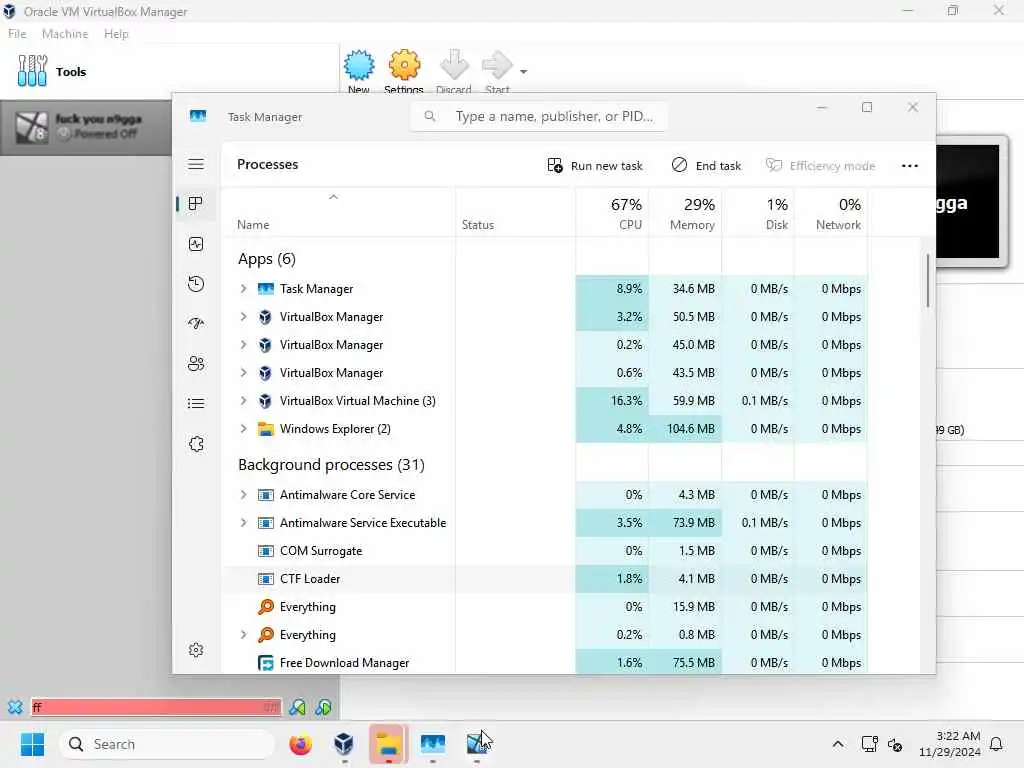Screen dimensions: 1024x768
Task: Click Status column header
Action: (x=516, y=213)
